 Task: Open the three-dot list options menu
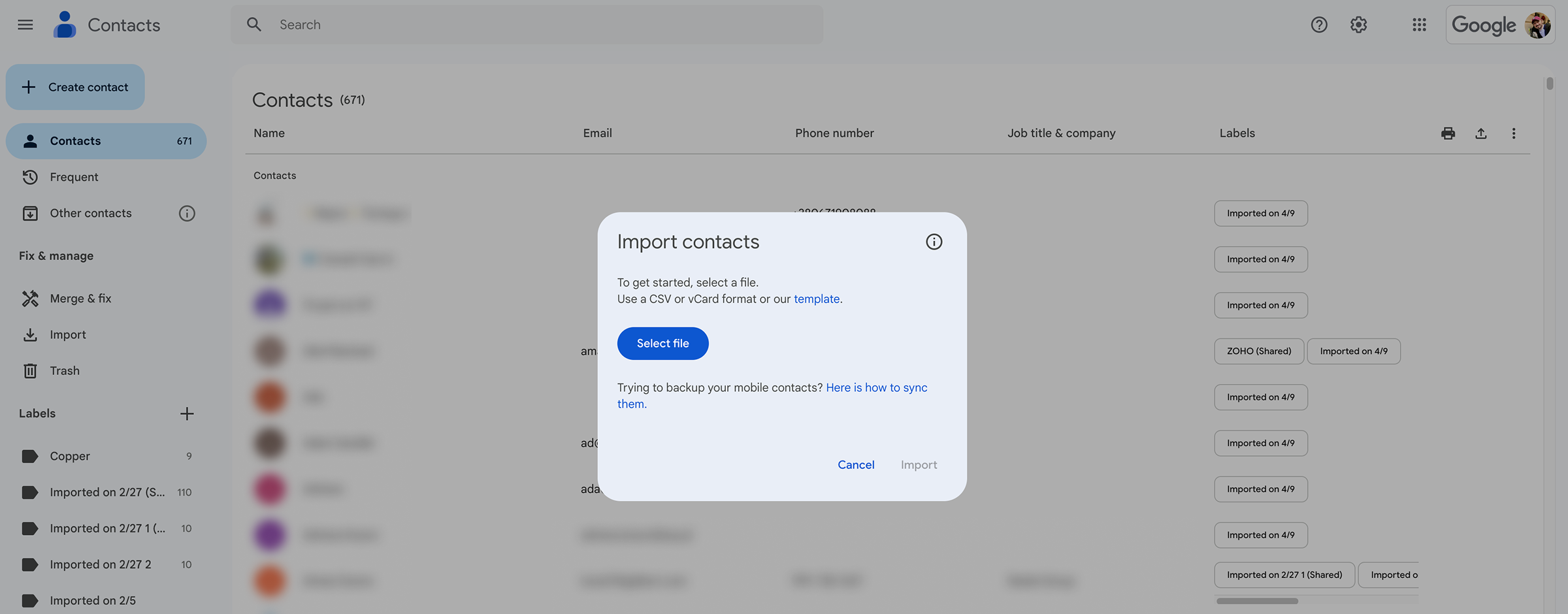(1513, 133)
